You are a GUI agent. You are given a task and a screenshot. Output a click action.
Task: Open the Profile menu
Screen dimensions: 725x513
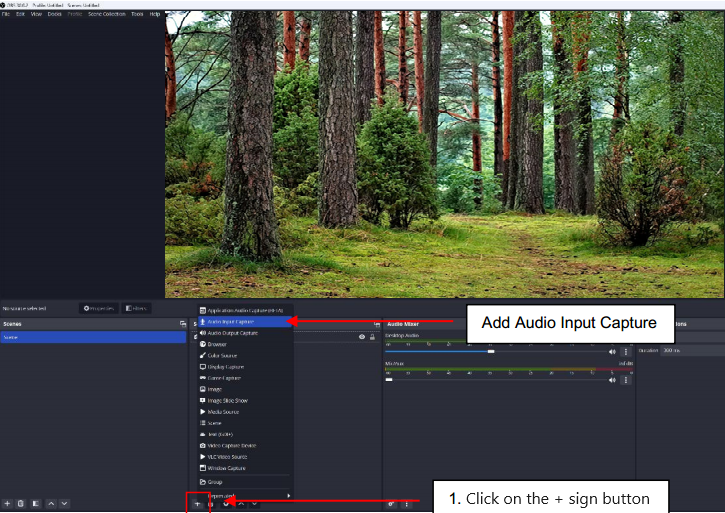click(x=74, y=14)
